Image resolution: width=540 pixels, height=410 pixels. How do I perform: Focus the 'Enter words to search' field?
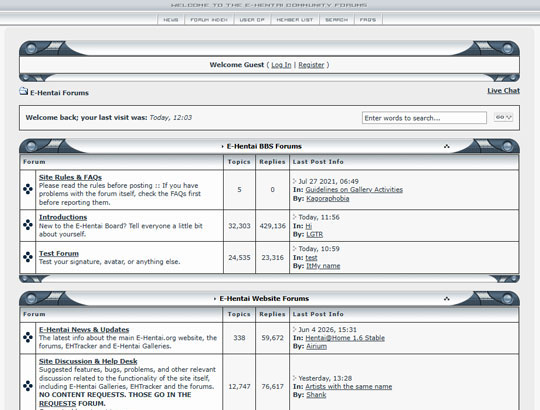(x=424, y=118)
